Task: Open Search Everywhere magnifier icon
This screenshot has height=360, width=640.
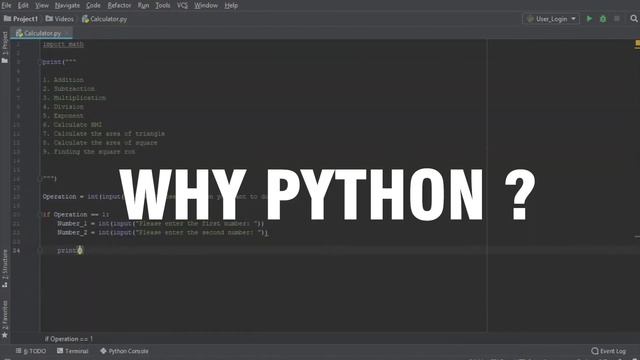Action: [x=634, y=19]
